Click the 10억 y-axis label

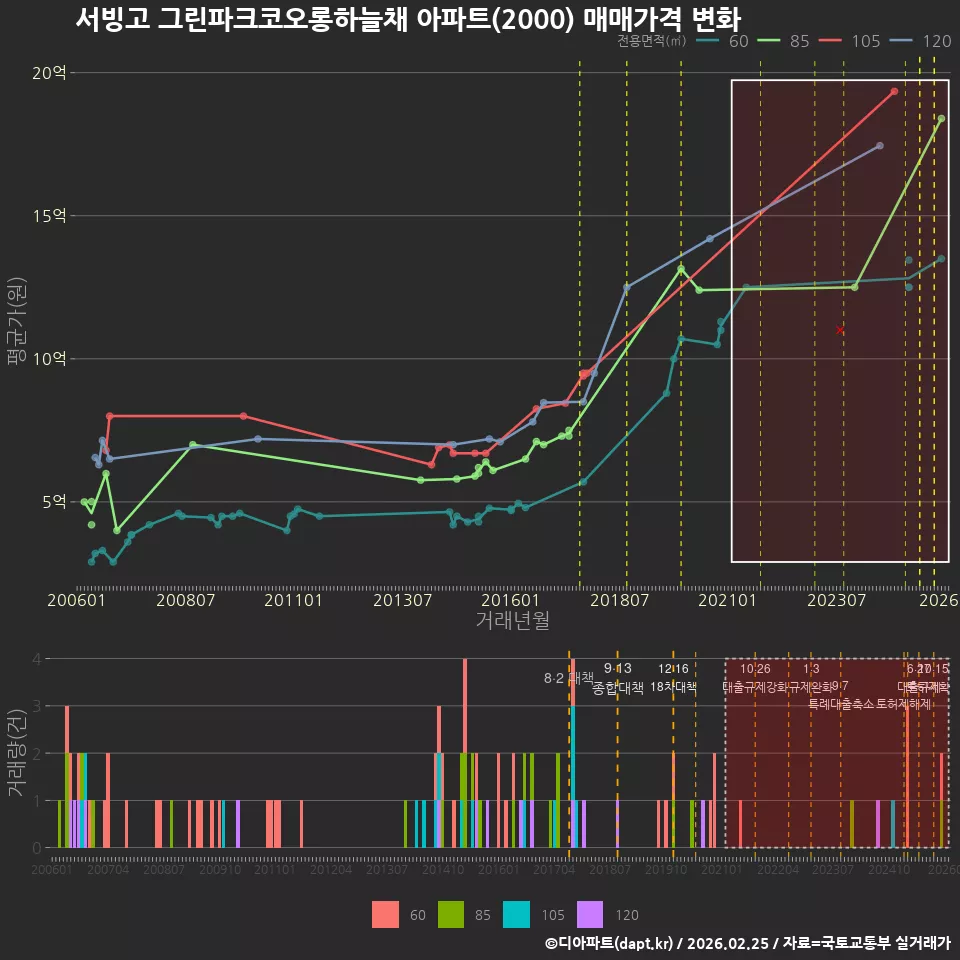(50, 358)
